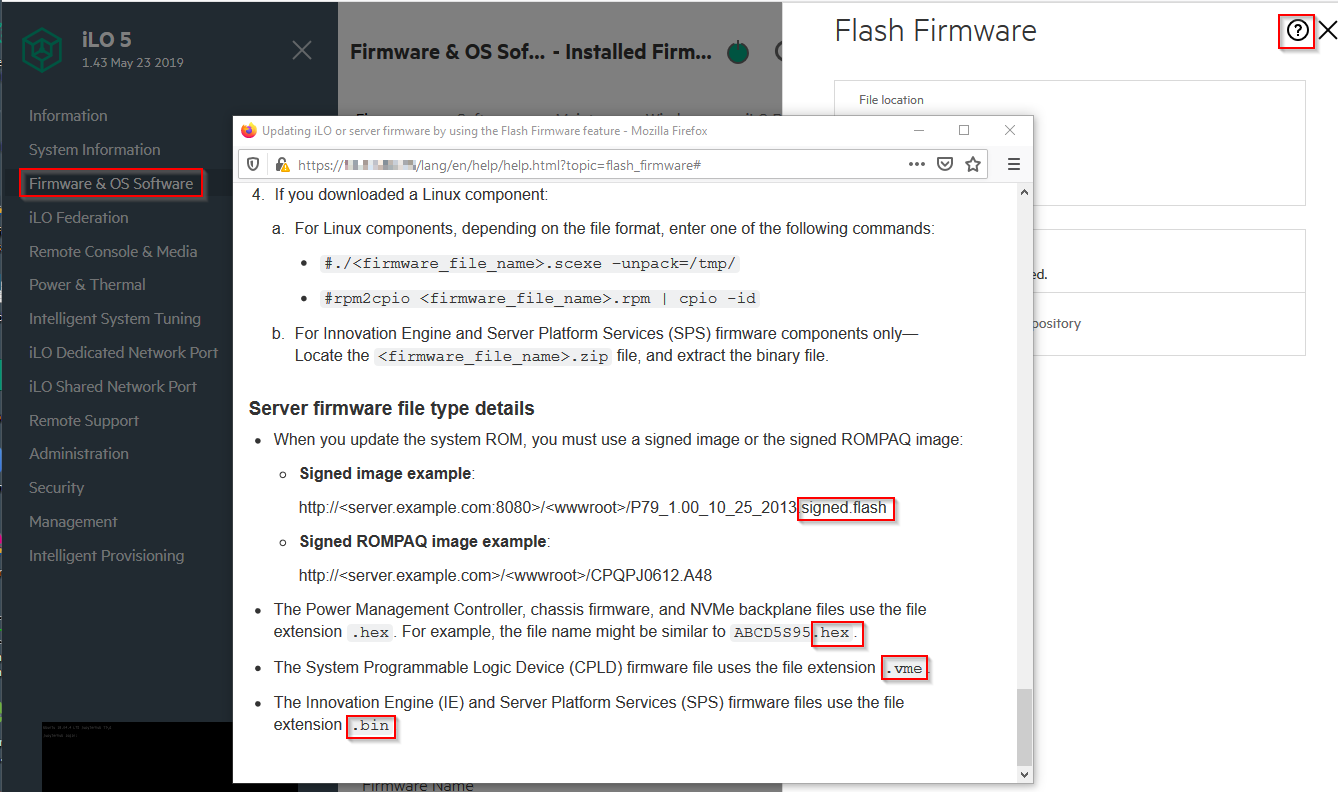Click the insecure connection padlock icon
This screenshot has height=792, width=1338.
click(x=282, y=165)
